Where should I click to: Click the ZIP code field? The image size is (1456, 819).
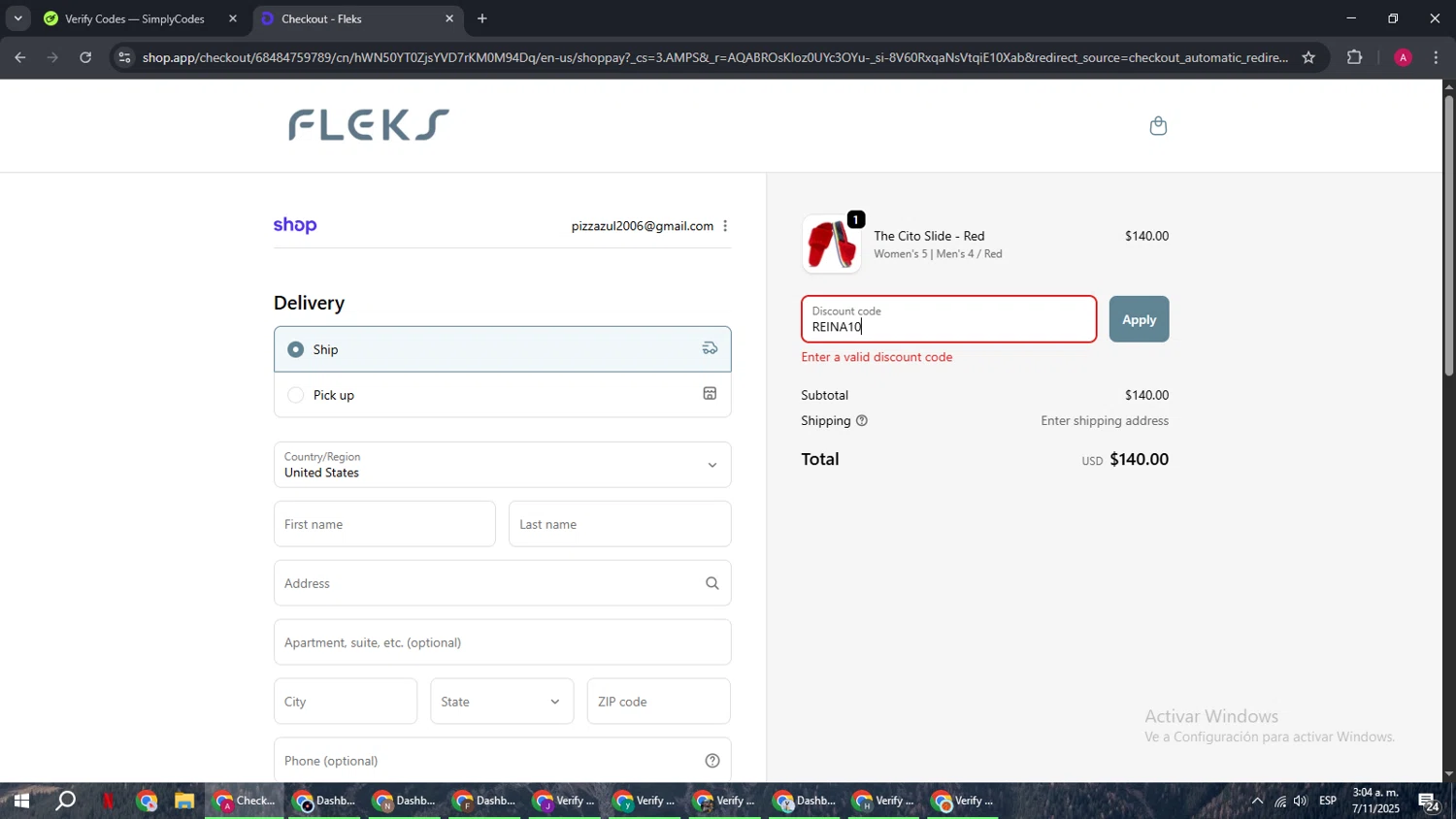click(659, 702)
